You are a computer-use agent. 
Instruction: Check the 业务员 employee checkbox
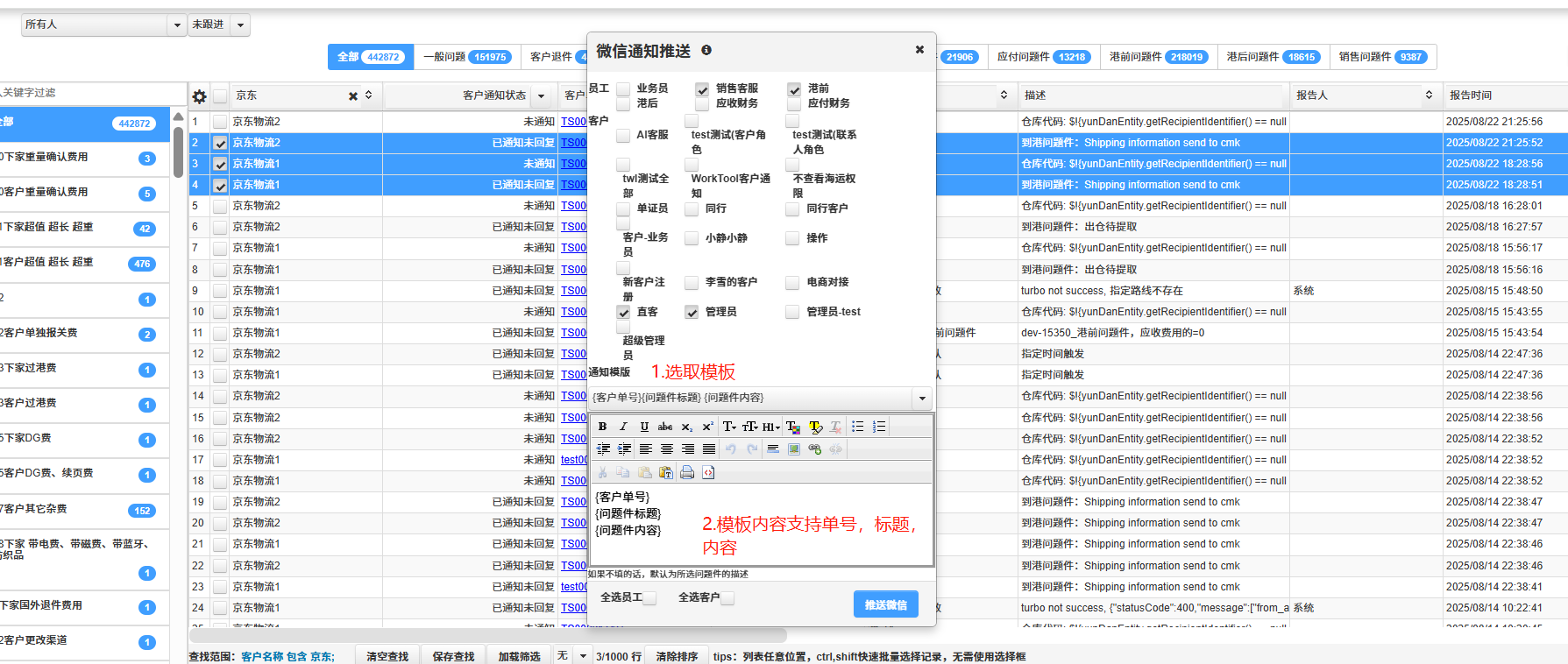coord(623,89)
